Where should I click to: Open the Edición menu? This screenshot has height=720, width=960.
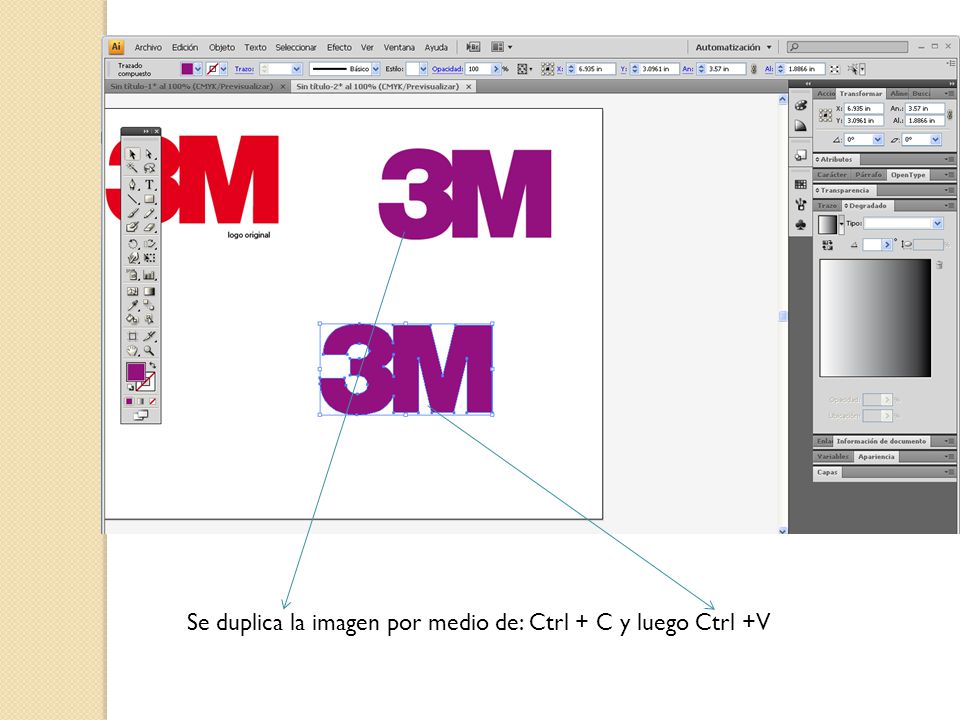pyautogui.click(x=185, y=47)
